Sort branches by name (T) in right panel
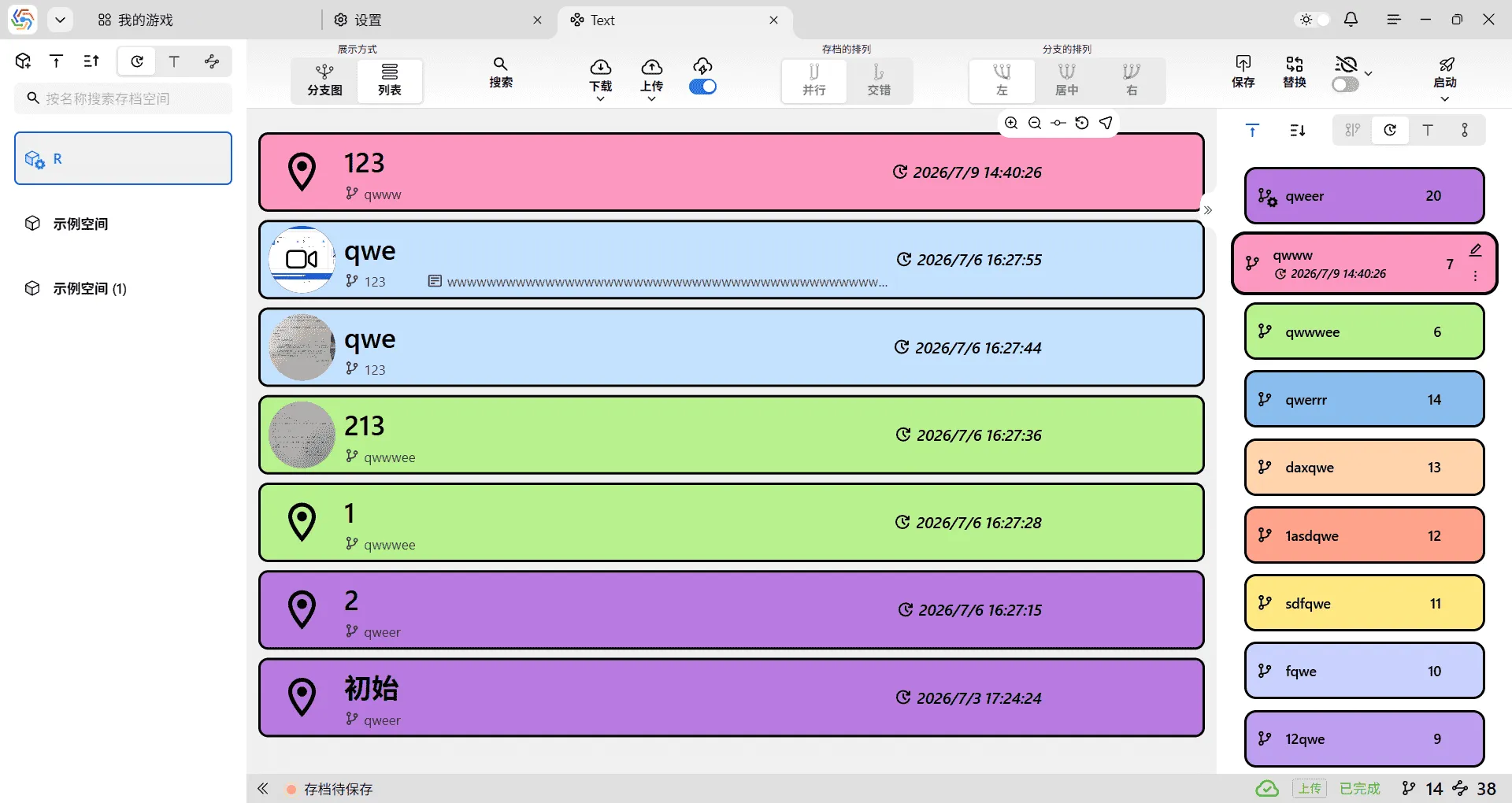The width and height of the screenshot is (1512, 803). 1427,131
